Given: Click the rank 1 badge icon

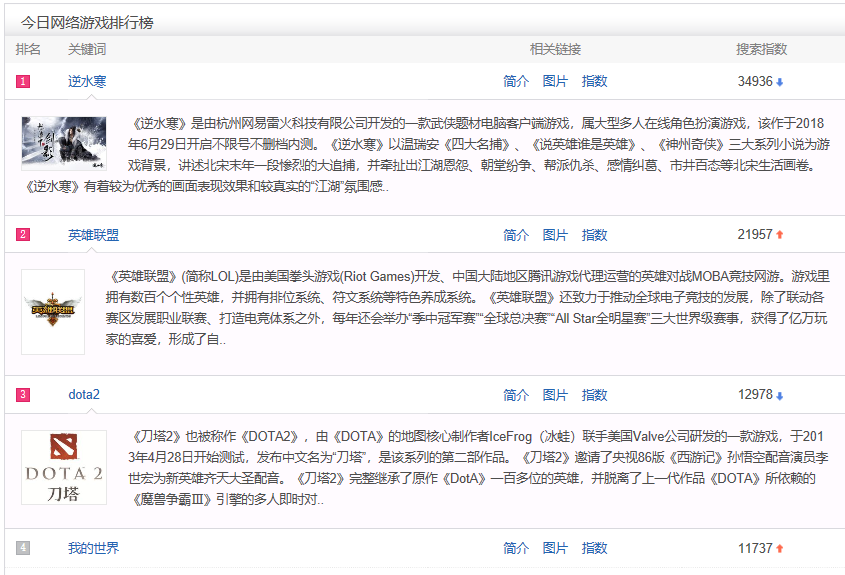Looking at the screenshot, I should coord(23,81).
